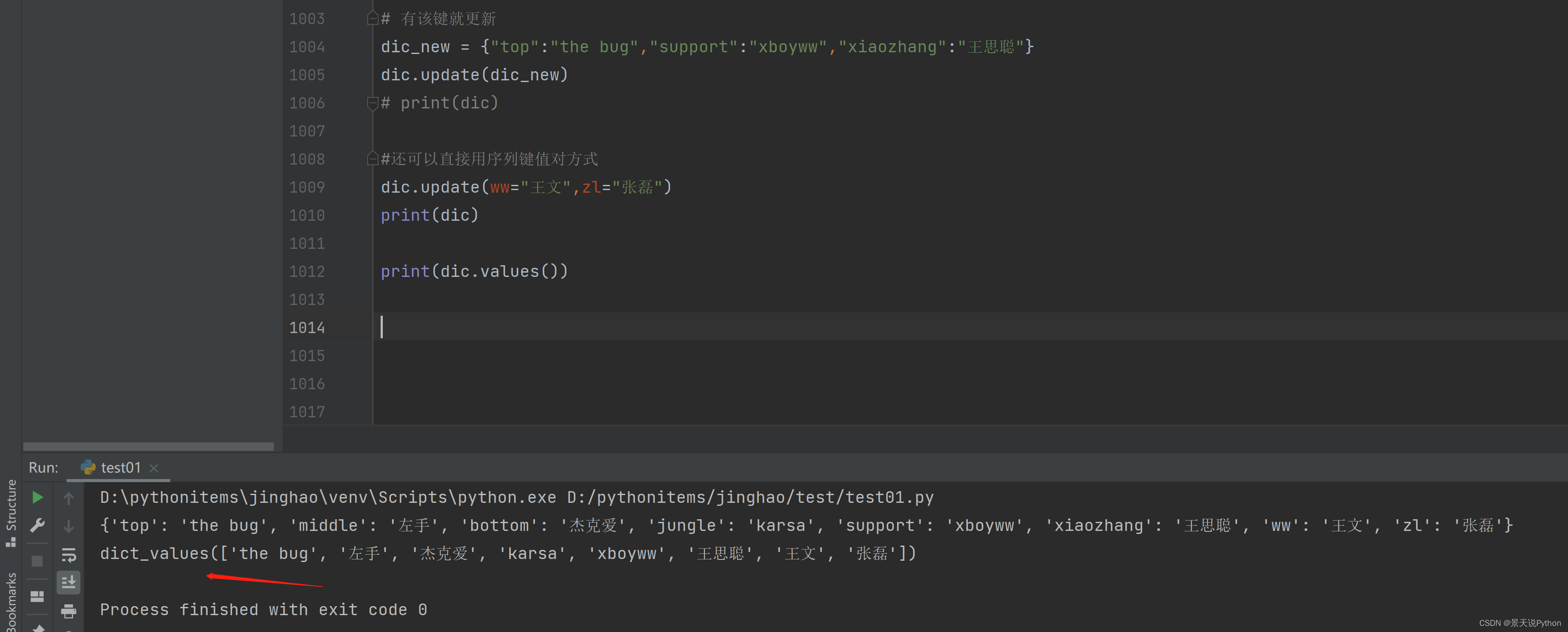
Task: Toggle fold marker at line 1006
Action: (372, 103)
